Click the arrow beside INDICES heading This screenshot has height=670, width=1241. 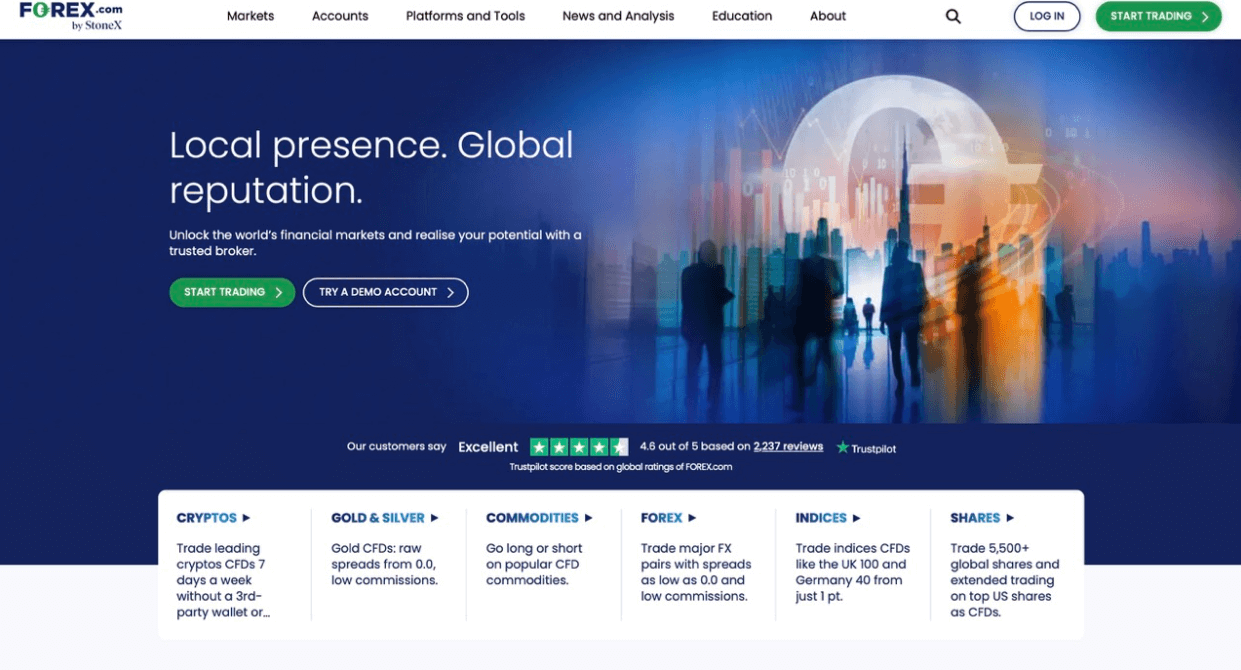coord(856,518)
